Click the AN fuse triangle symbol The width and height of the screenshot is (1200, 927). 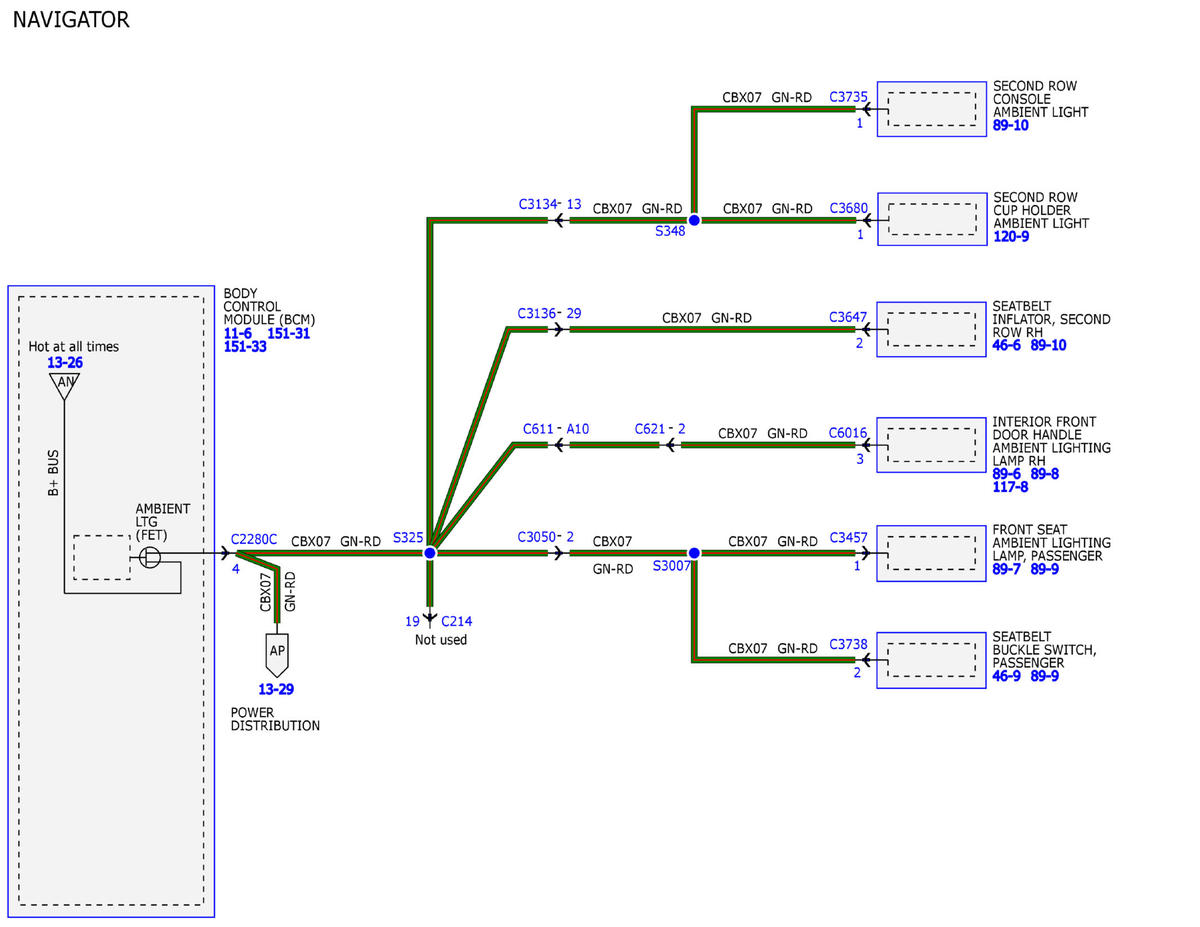65,384
